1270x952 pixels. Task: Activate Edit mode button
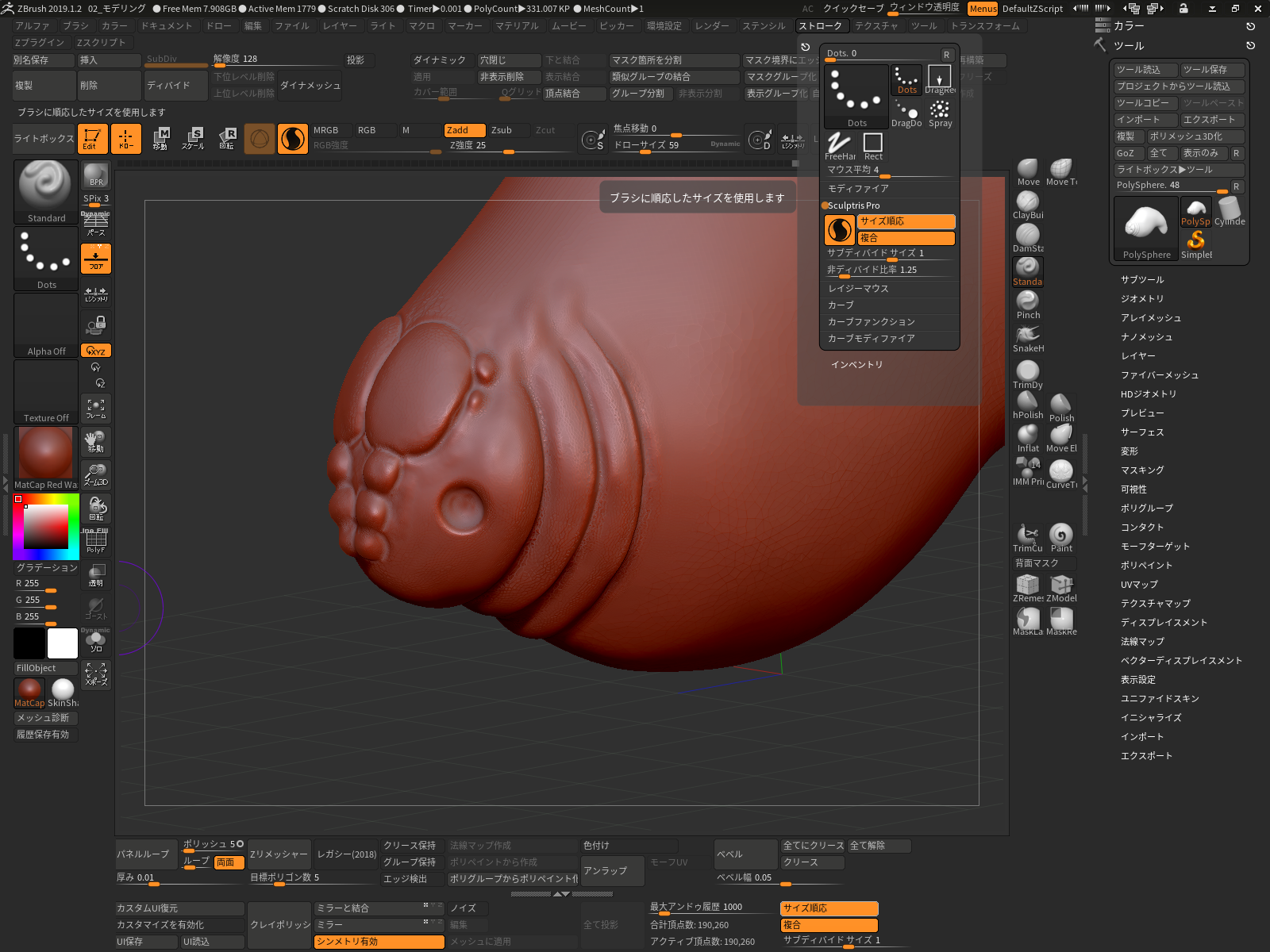93,139
